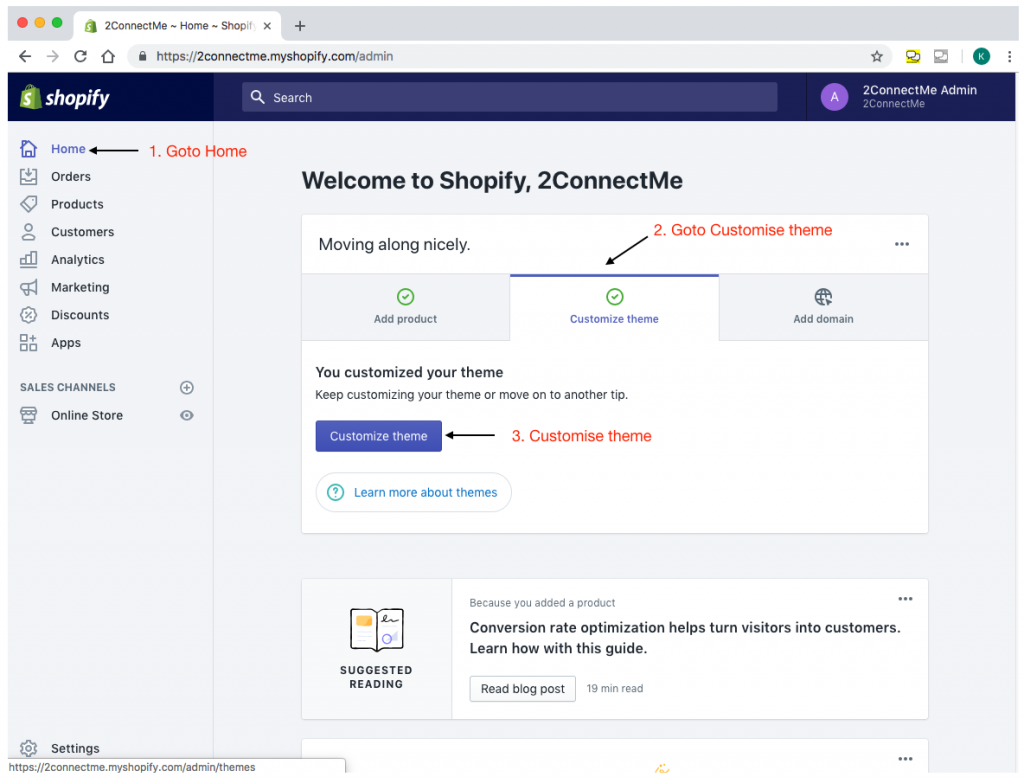
Task: Click the Online Store storefront icon
Action: tap(28, 415)
